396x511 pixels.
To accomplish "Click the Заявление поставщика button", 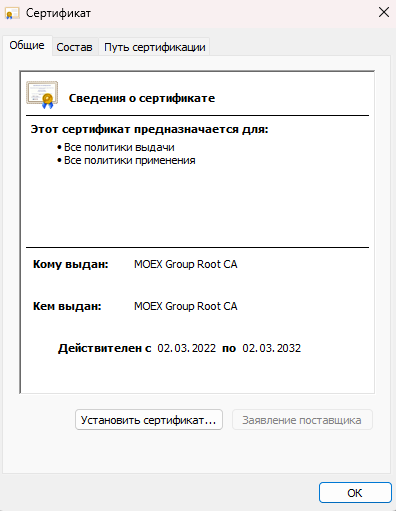I will click(302, 420).
